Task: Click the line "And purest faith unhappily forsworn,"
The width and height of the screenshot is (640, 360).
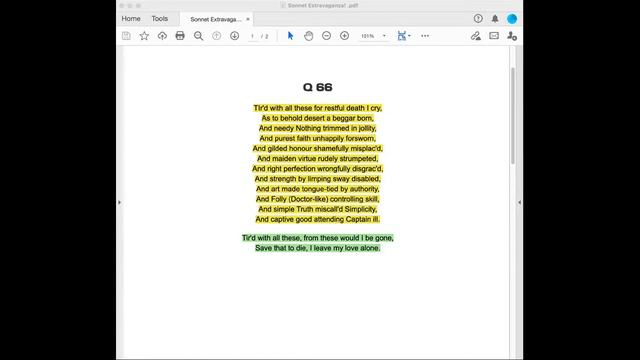Action: coord(318,138)
